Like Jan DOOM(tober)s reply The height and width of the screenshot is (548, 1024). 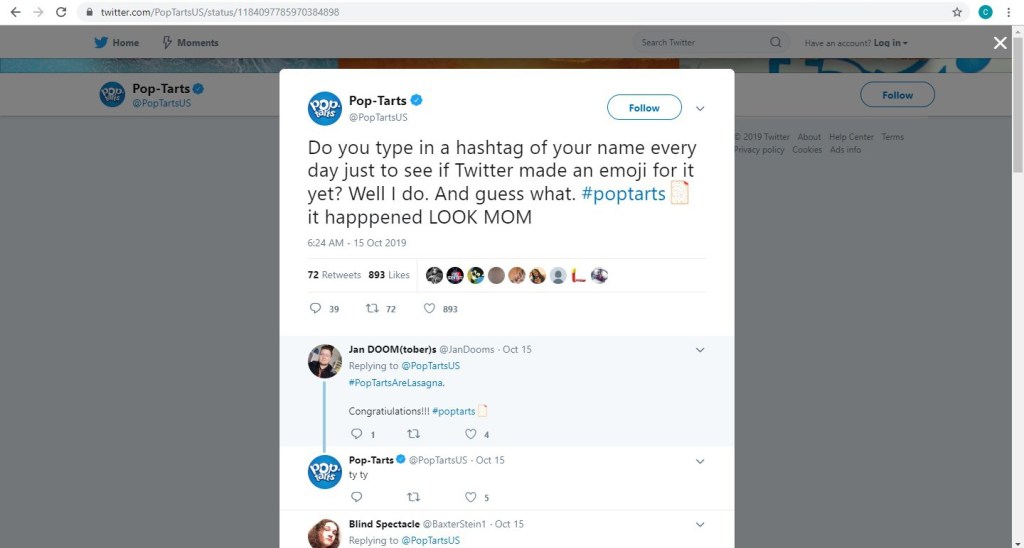pyautogui.click(x=471, y=434)
